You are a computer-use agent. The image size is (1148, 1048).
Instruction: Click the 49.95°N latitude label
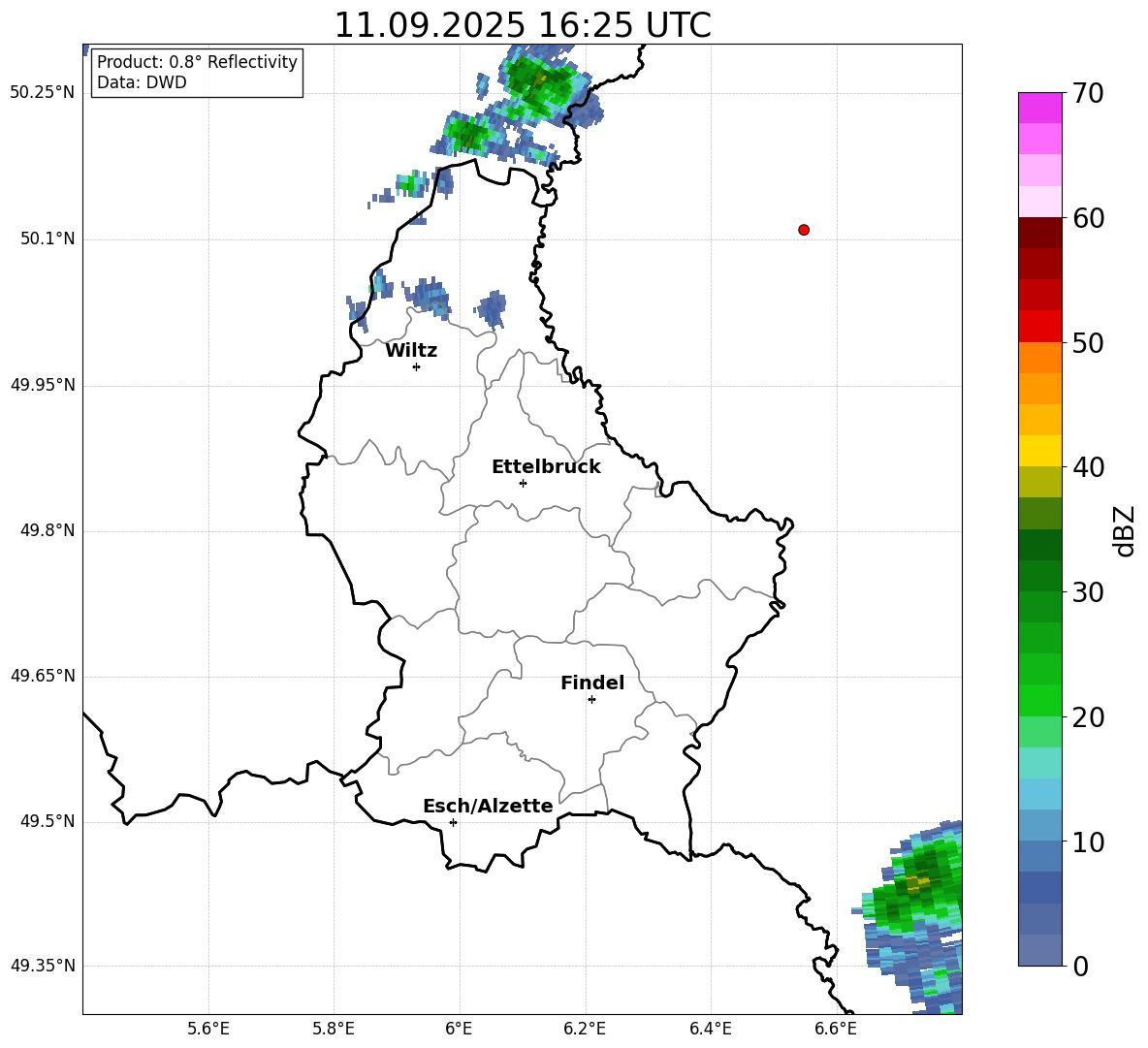[43, 385]
